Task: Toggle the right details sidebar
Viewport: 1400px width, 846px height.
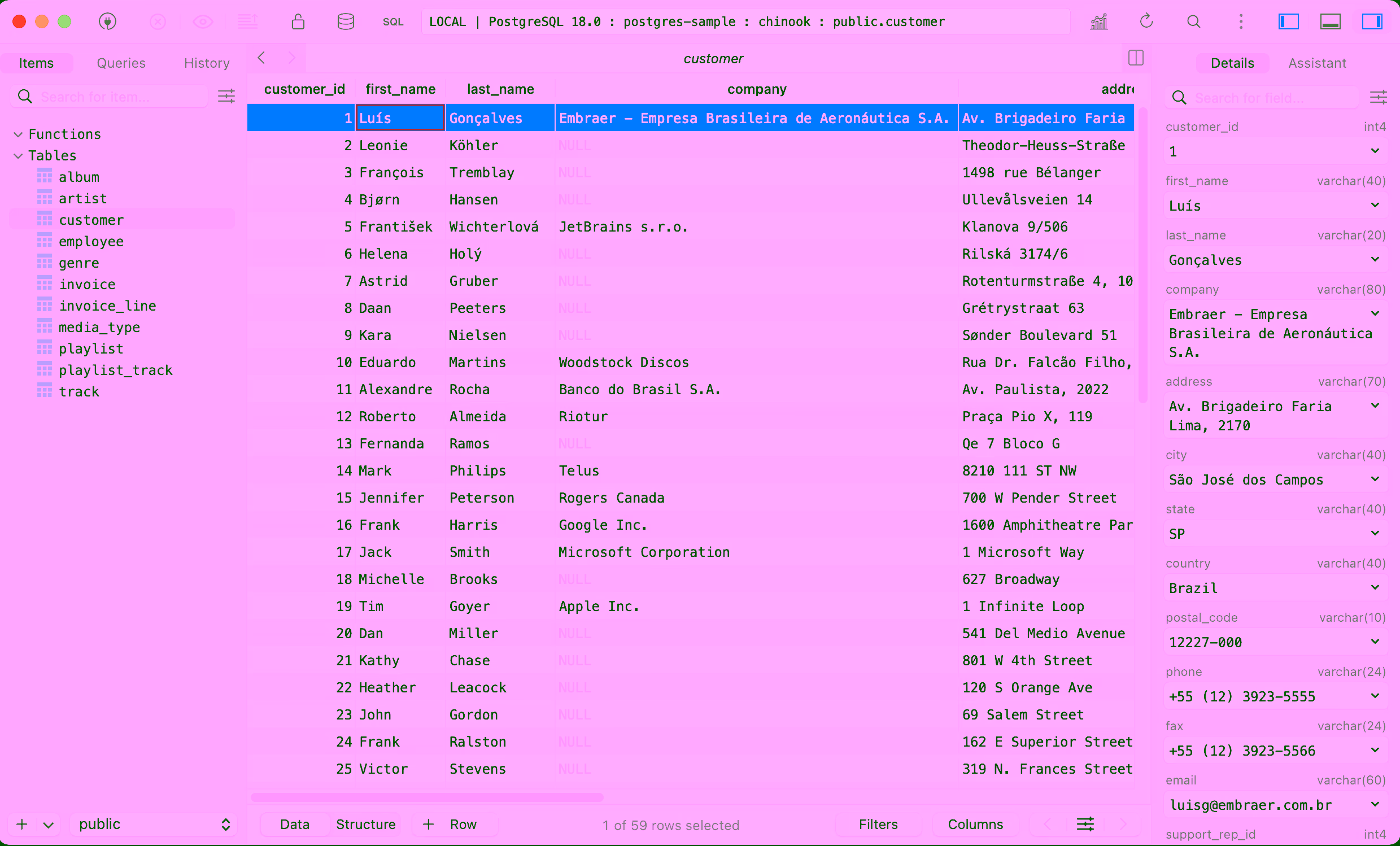Action: 1372,21
